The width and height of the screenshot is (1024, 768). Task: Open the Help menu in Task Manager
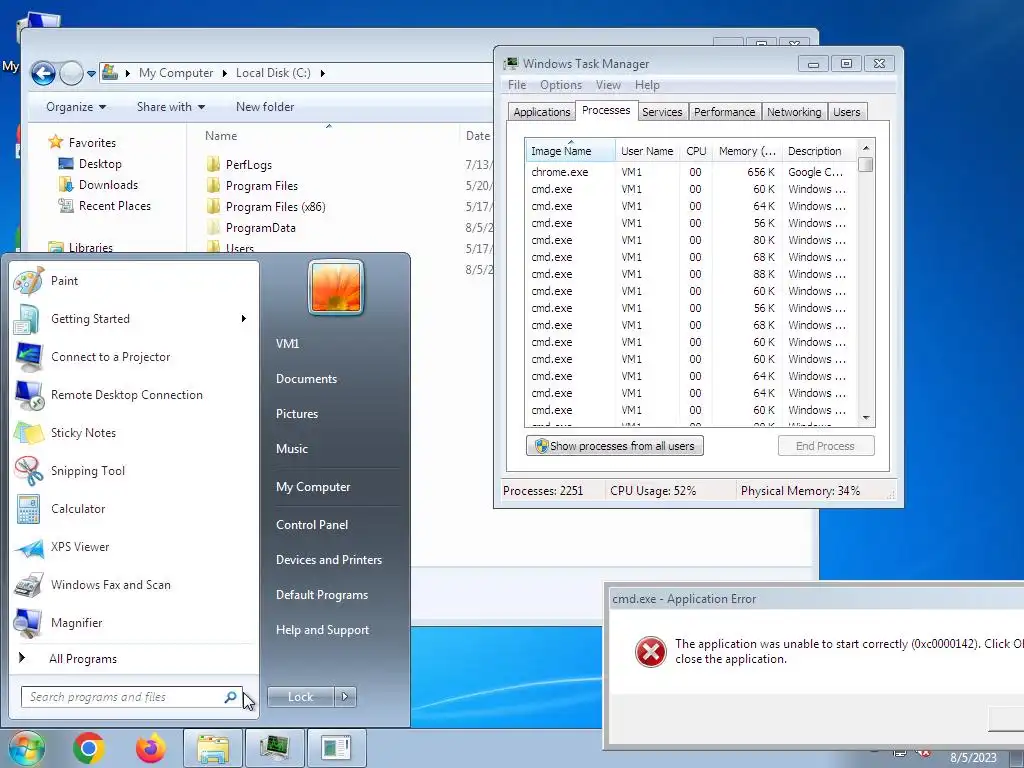pos(647,85)
